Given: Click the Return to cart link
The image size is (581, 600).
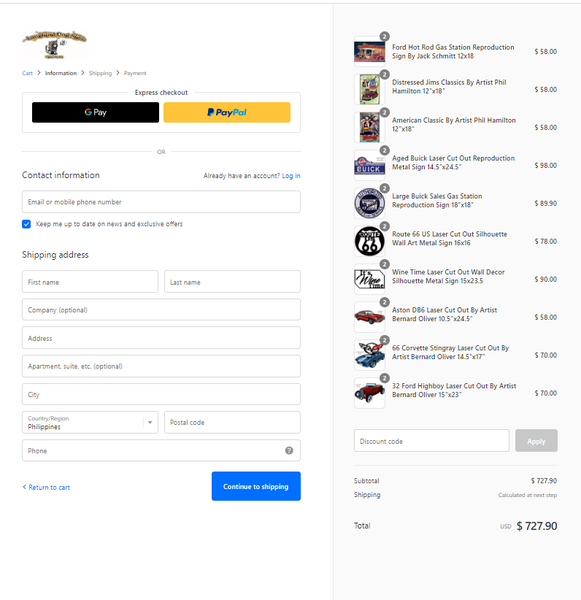Looking at the screenshot, I should coord(46,487).
